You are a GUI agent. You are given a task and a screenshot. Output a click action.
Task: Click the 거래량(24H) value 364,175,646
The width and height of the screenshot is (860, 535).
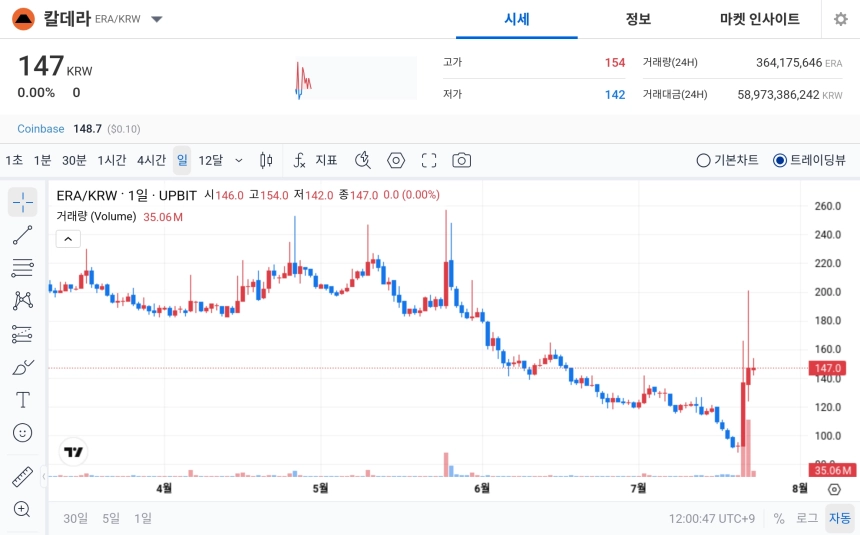789,63
